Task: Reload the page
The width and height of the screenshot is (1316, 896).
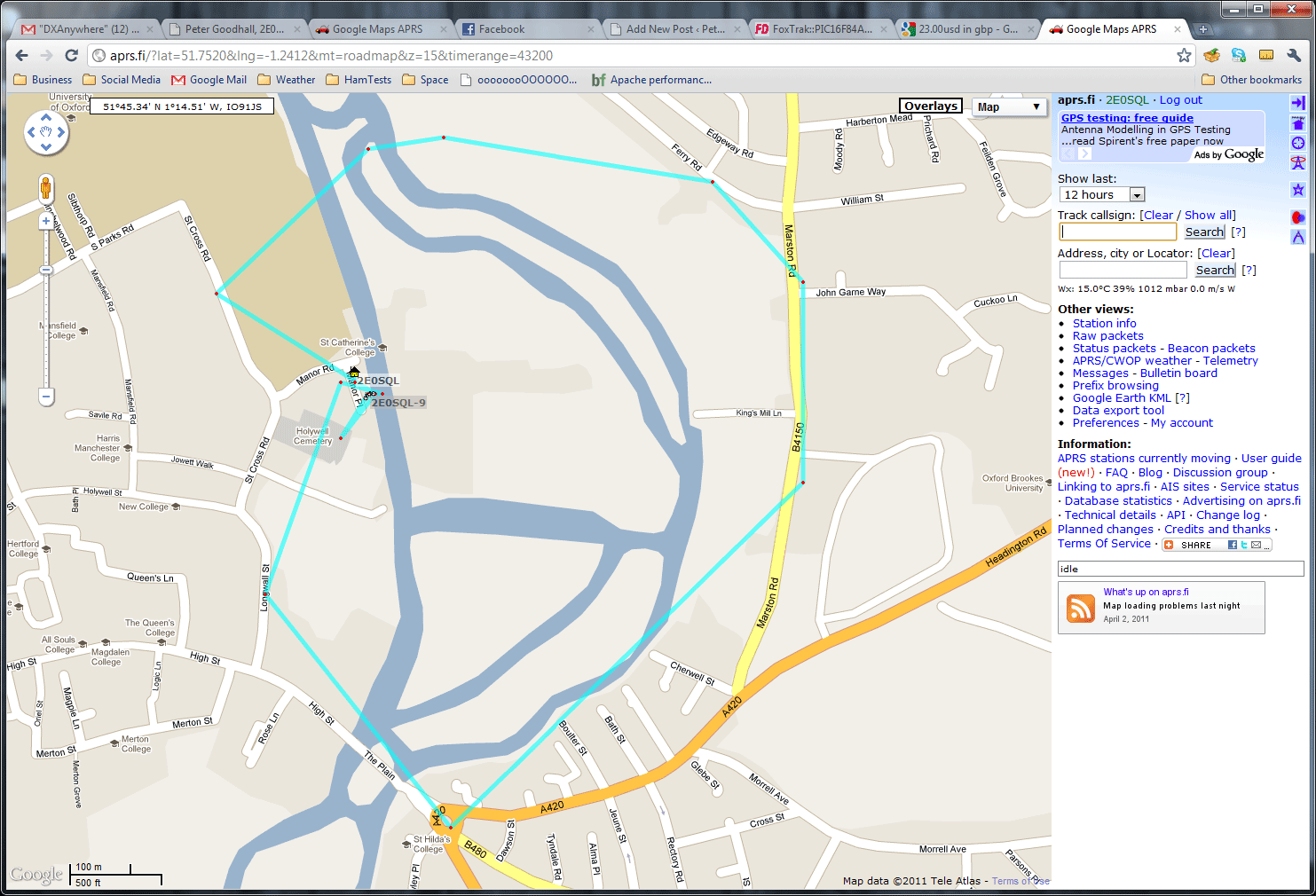Action: click(72, 55)
